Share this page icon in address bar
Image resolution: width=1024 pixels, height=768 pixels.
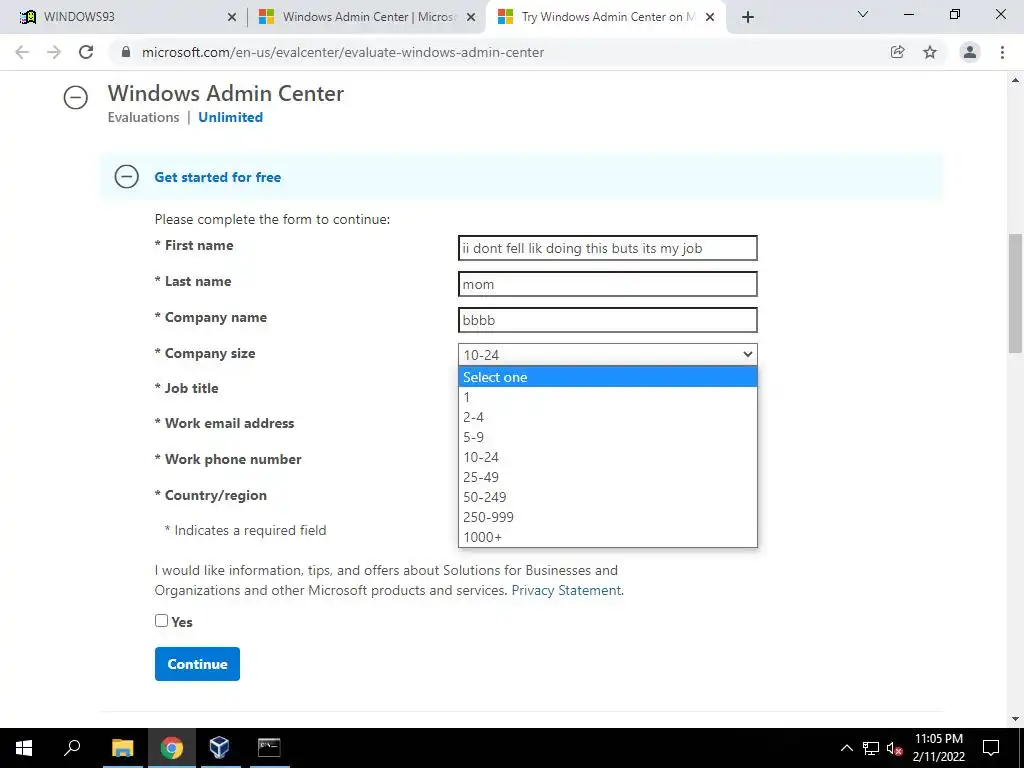(897, 52)
